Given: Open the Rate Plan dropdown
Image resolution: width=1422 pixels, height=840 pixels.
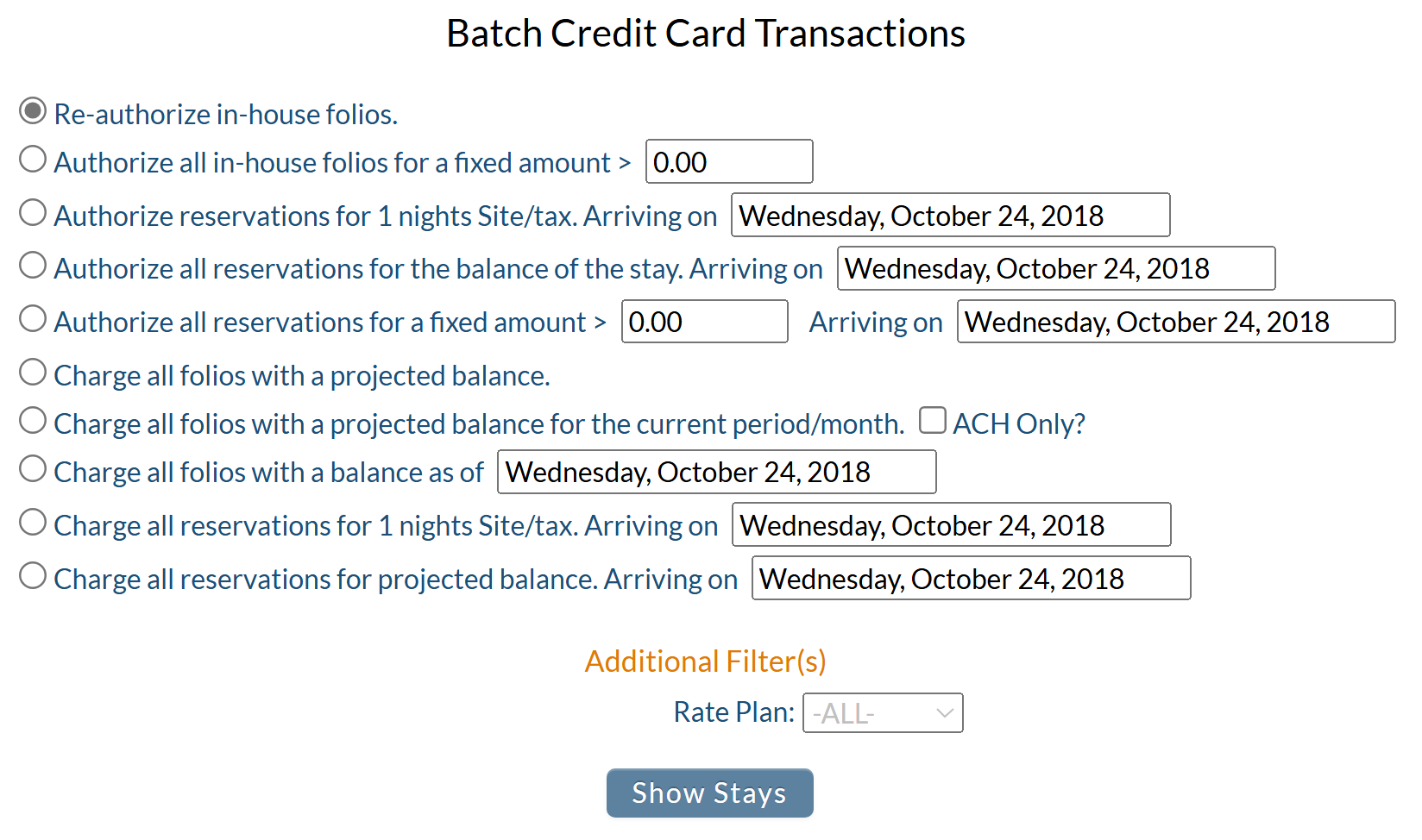Looking at the screenshot, I should pyautogui.click(x=883, y=713).
